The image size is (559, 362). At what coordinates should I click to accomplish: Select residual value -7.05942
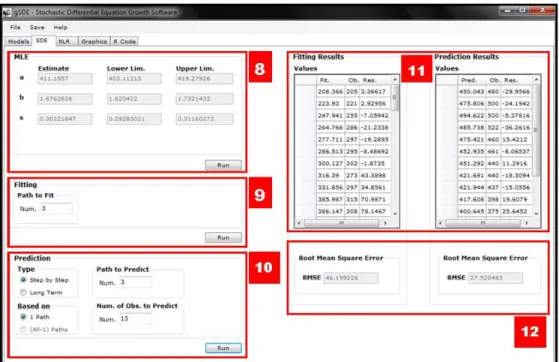(x=374, y=116)
